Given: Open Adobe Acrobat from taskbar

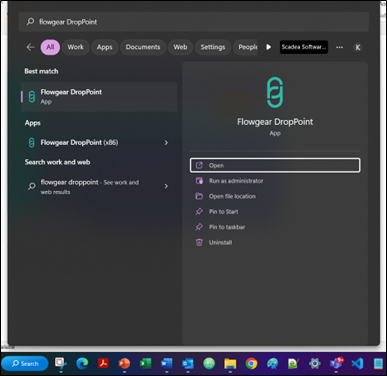Looking at the screenshot, I should click(x=103, y=363).
